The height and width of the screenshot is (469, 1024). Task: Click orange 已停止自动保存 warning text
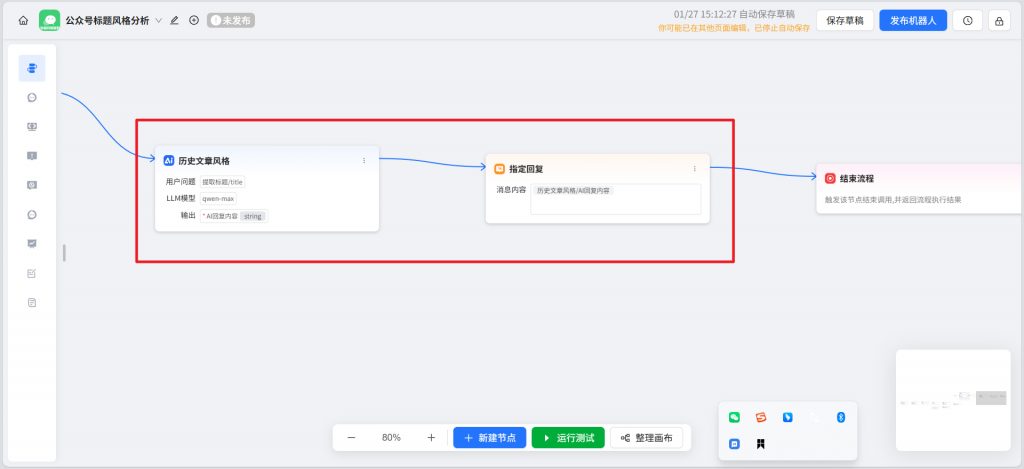734,28
